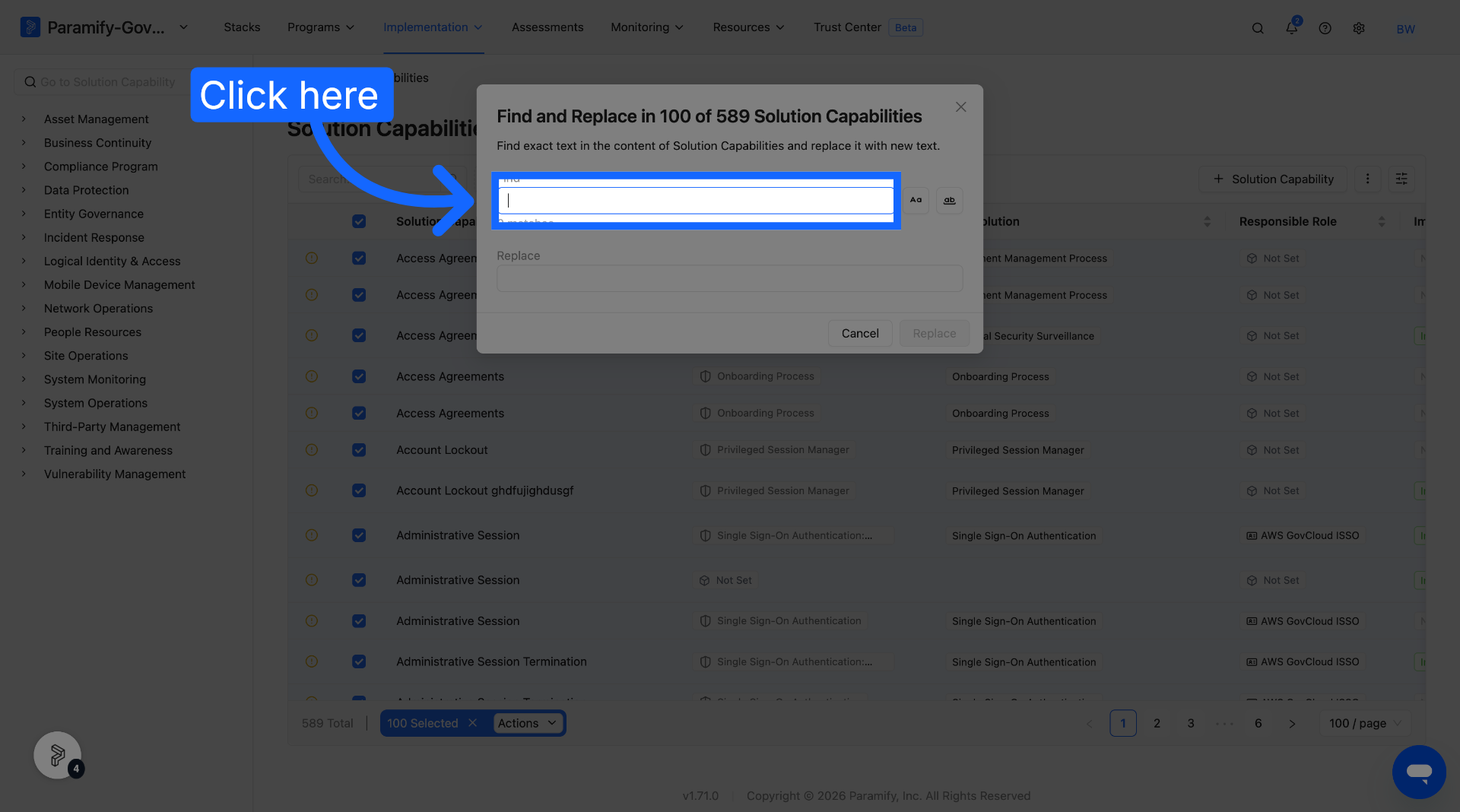Viewport: 1460px width, 812px height.
Task: Click status icon of Account Lockout row
Action: click(312, 450)
